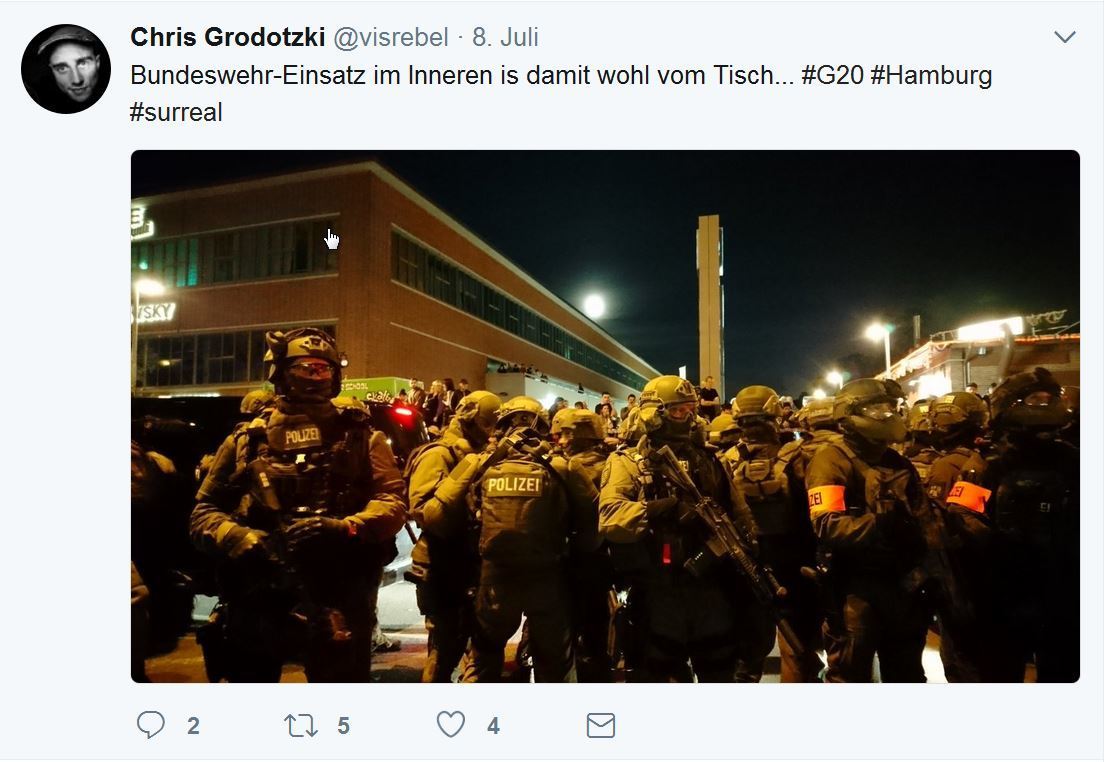Viewport: 1104px width, 762px height.
Task: Click the like count showing 4
Action: point(494,725)
